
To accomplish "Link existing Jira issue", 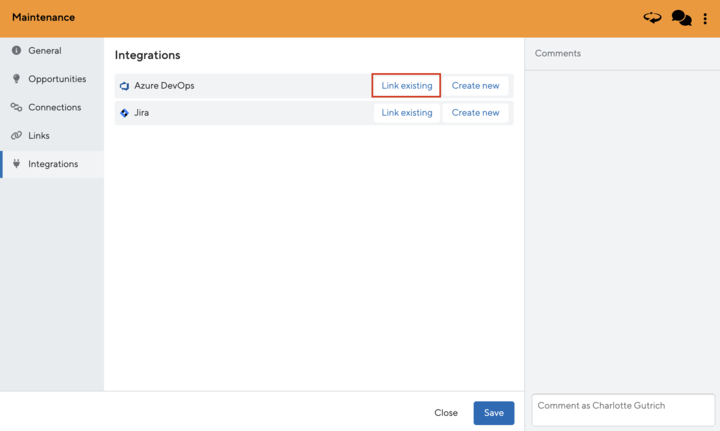I will [407, 113].
